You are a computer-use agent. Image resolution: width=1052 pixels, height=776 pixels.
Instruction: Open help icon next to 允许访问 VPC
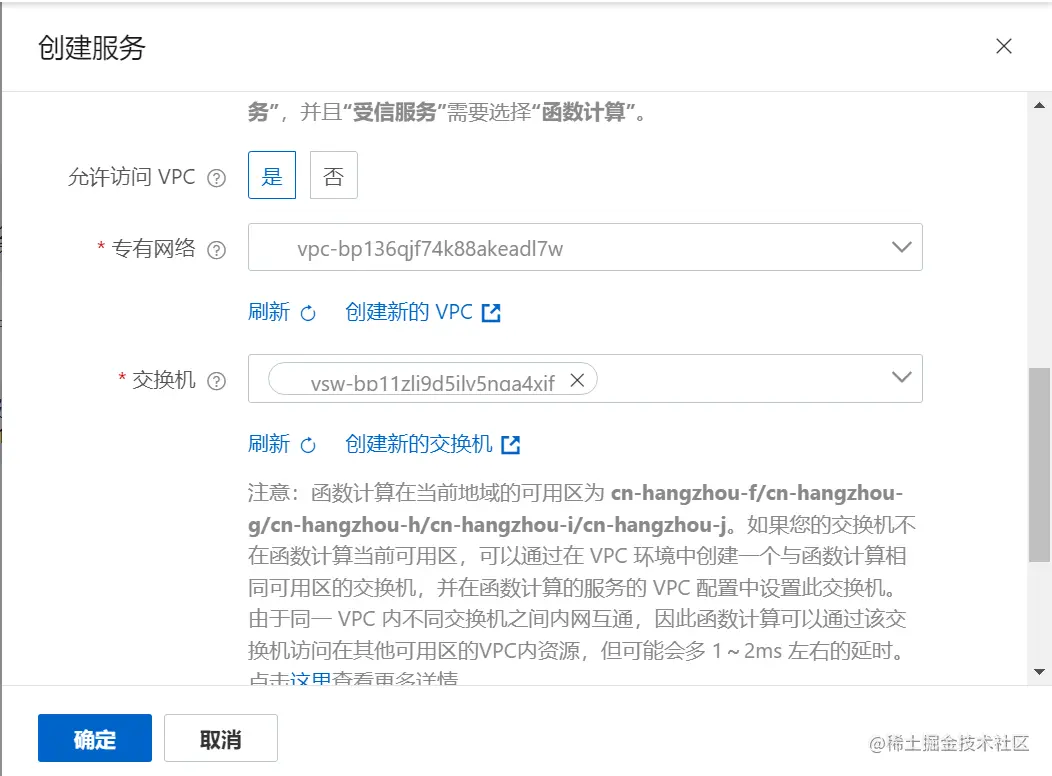[x=216, y=178]
